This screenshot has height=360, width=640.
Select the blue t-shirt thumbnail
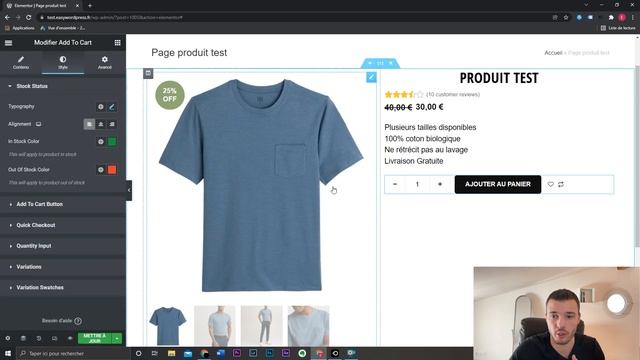coord(168,326)
